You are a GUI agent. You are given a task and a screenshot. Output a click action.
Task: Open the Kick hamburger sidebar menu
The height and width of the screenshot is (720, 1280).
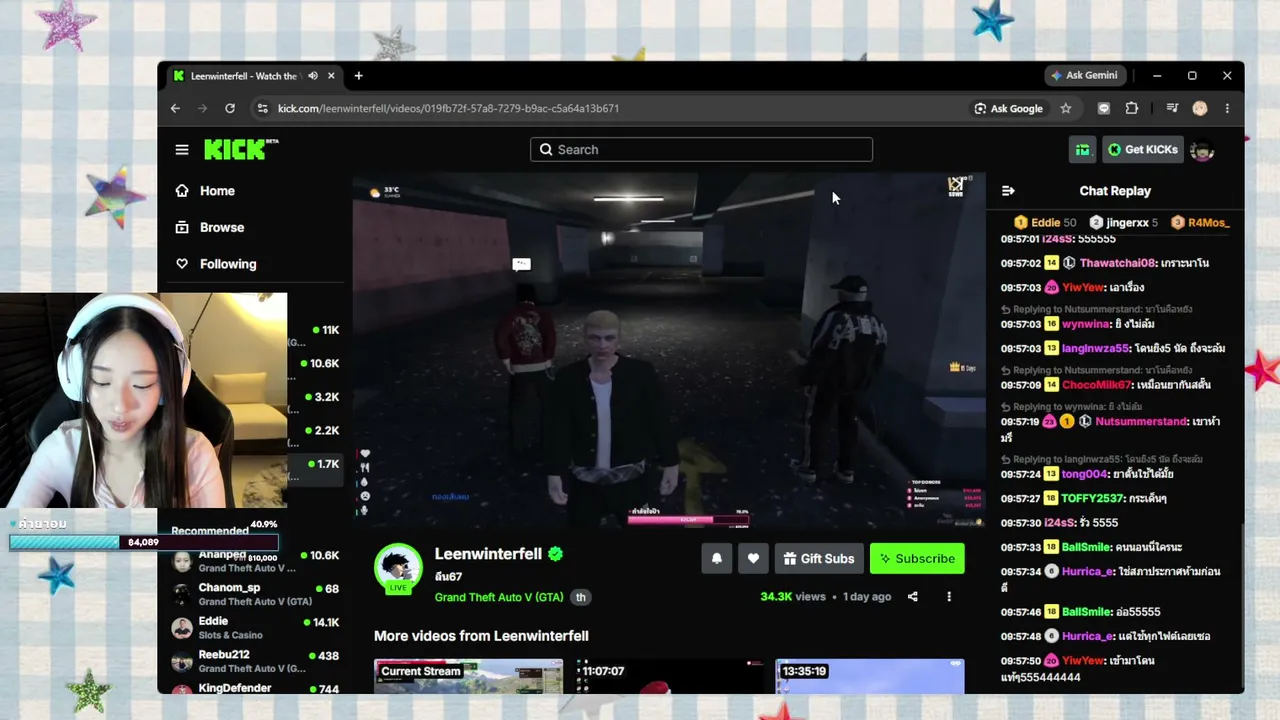[182, 150]
